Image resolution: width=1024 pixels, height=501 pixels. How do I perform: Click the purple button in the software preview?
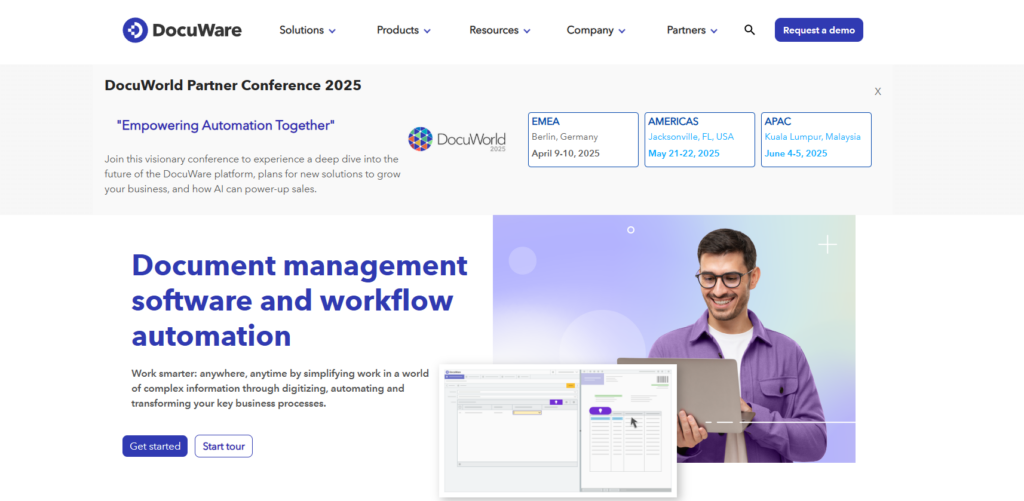pos(600,410)
